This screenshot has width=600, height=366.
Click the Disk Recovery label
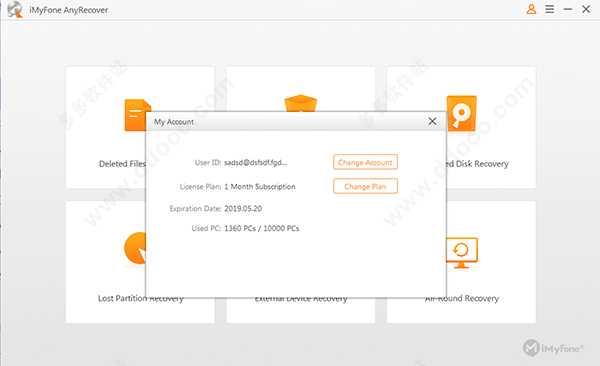[478, 164]
